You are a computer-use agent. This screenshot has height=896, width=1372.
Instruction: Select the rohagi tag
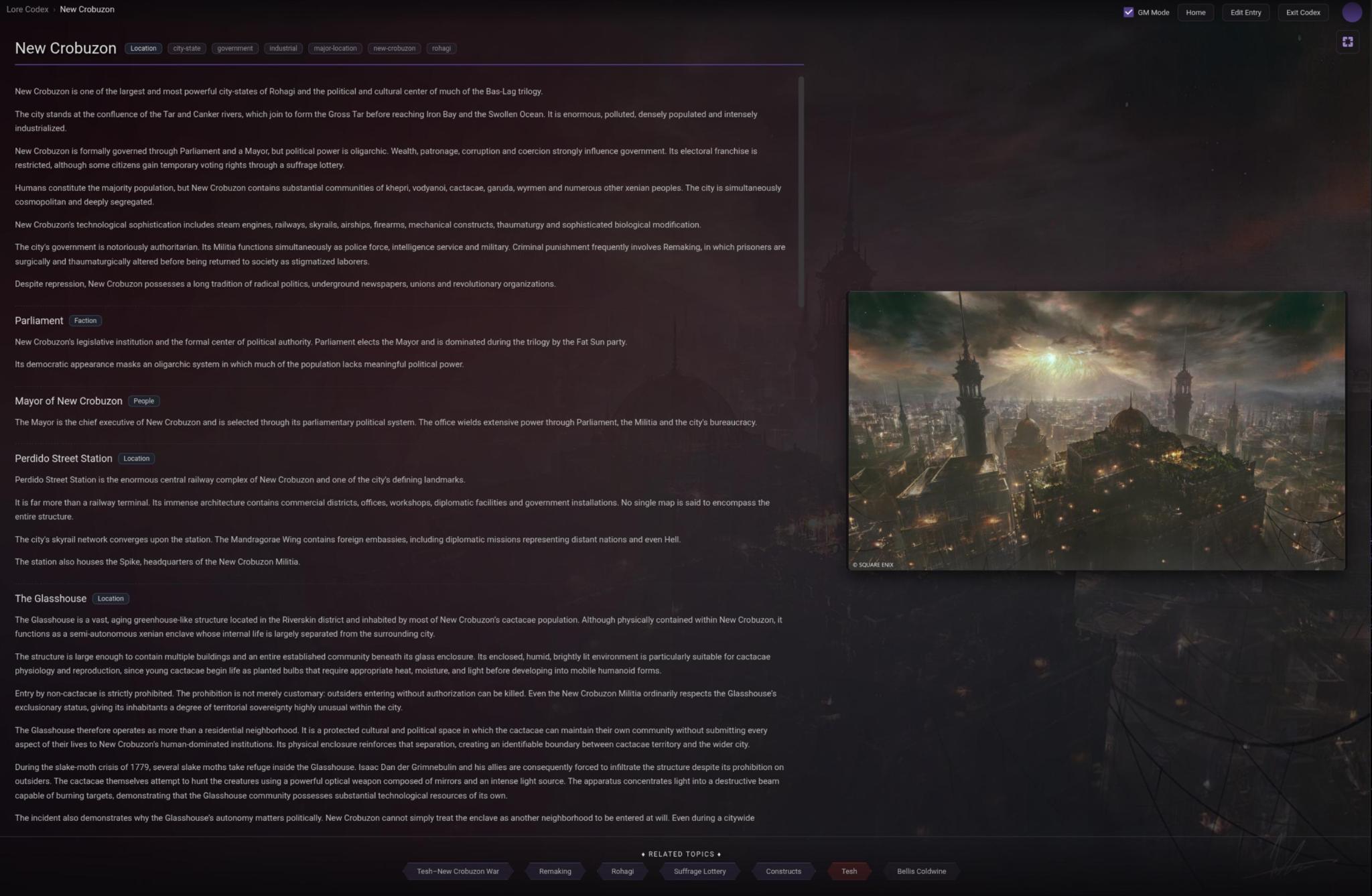441,48
